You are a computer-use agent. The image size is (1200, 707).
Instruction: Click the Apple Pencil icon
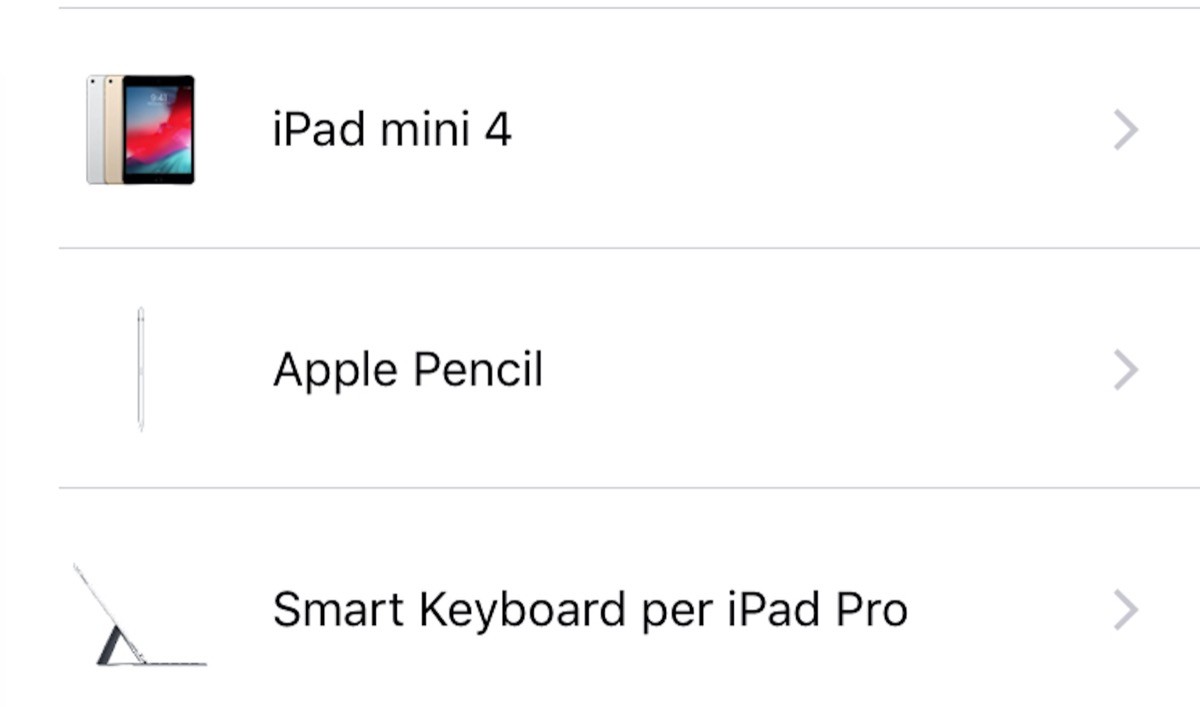pyautogui.click(x=141, y=369)
